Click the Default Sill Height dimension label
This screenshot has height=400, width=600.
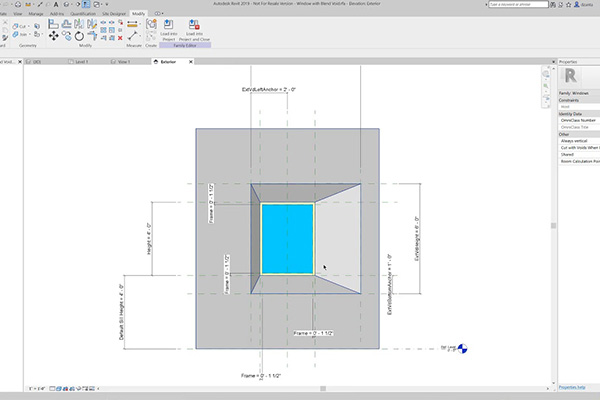[x=121, y=312]
